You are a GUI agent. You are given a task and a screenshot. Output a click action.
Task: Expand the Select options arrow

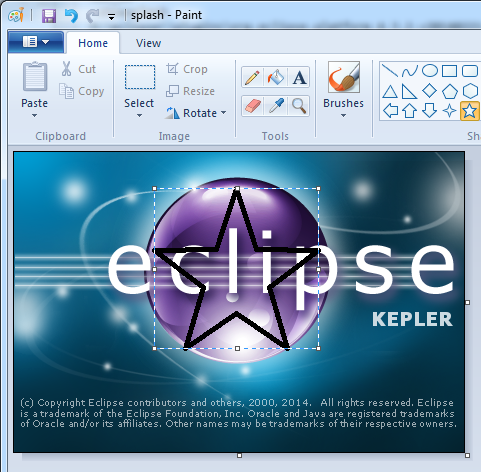click(x=139, y=115)
